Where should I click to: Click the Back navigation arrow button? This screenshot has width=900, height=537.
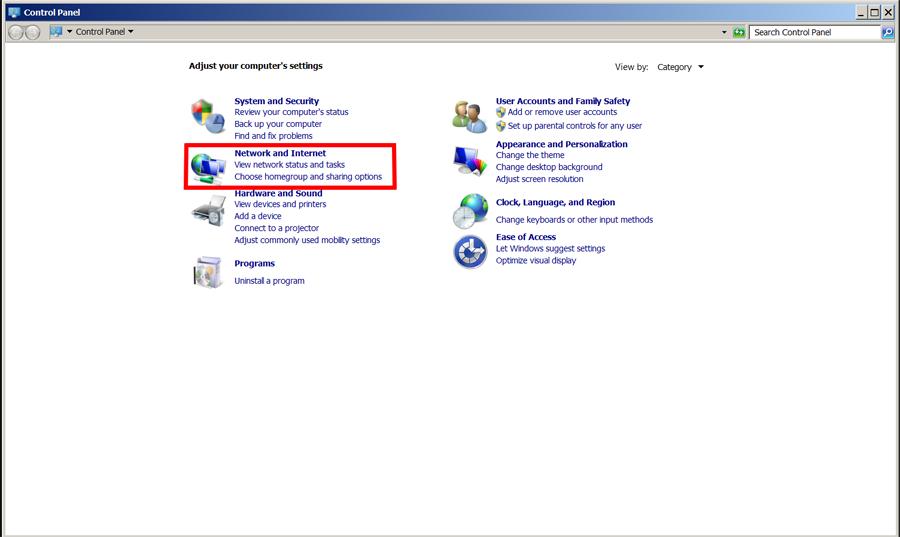tap(15, 33)
